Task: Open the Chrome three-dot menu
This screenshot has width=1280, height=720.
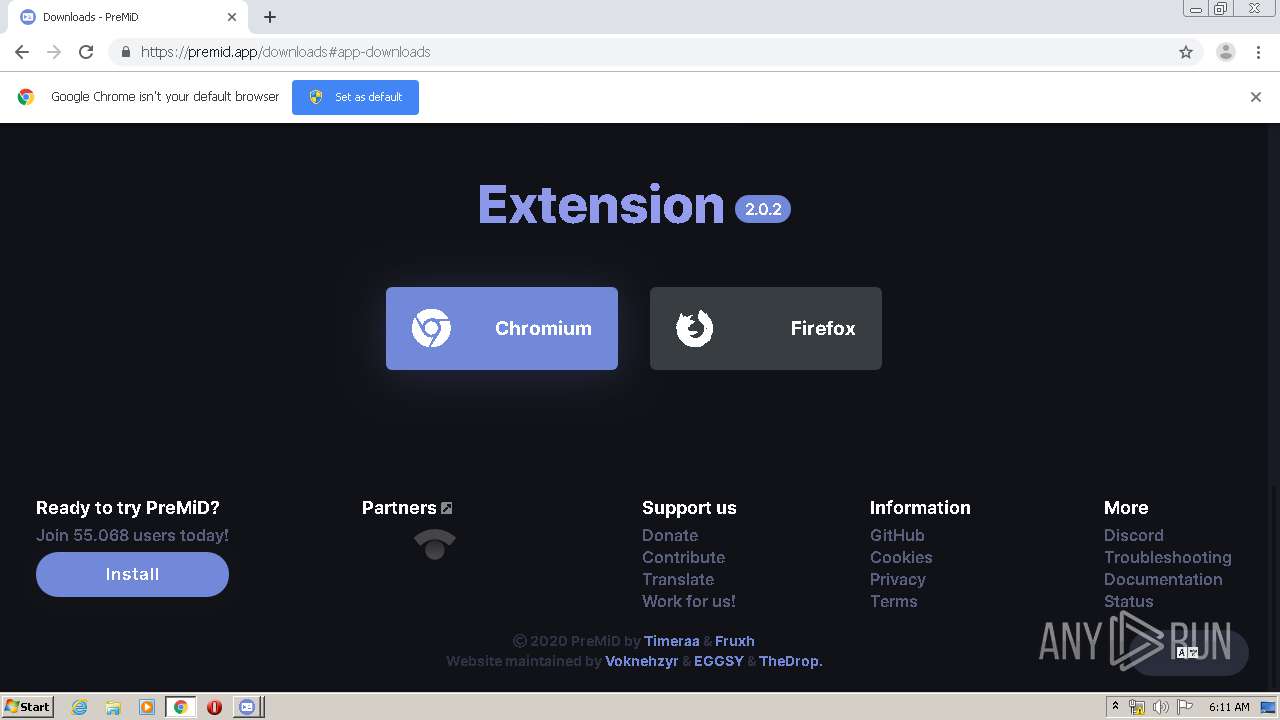Action: [1258, 52]
